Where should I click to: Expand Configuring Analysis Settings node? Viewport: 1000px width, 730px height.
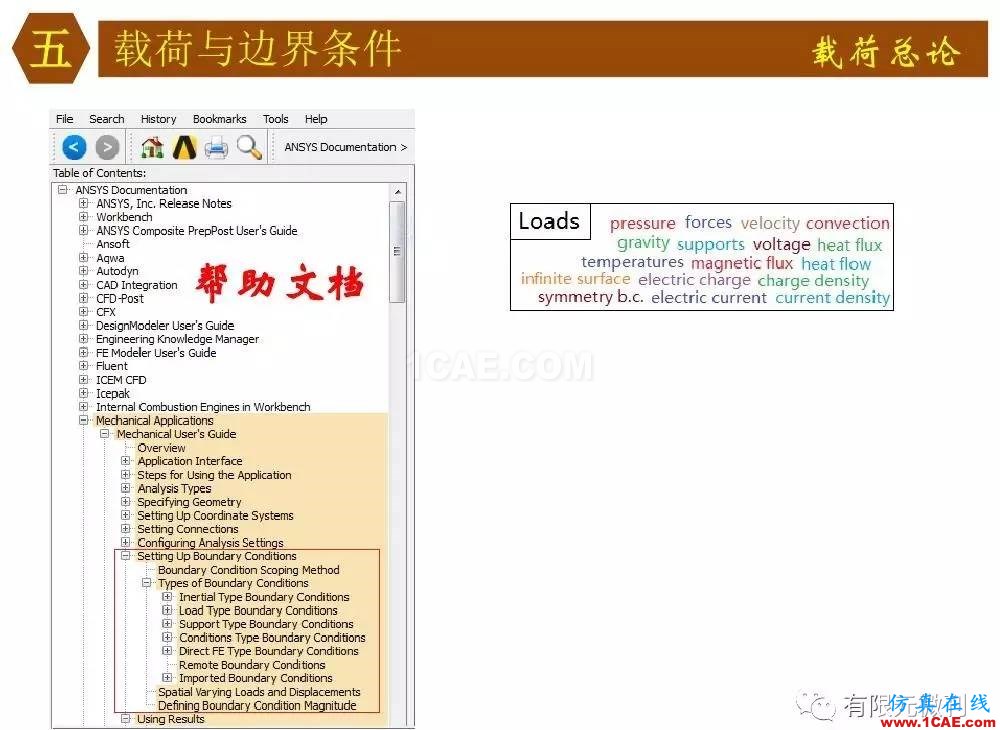(x=126, y=543)
